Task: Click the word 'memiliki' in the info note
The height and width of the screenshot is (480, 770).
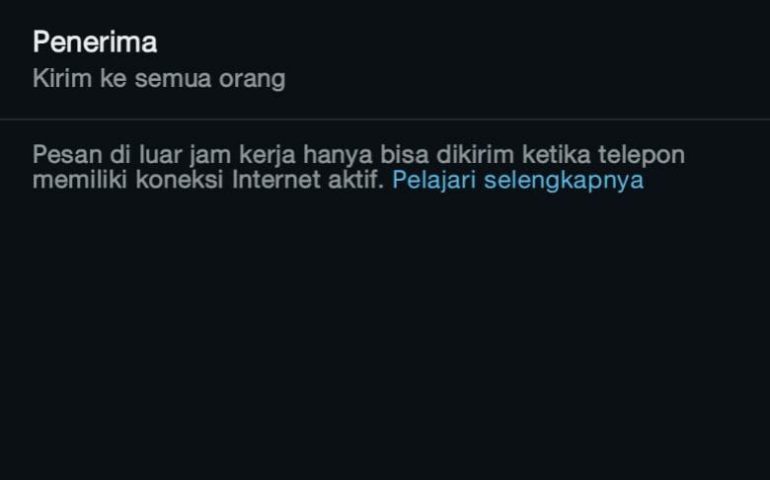Action: click(x=80, y=179)
